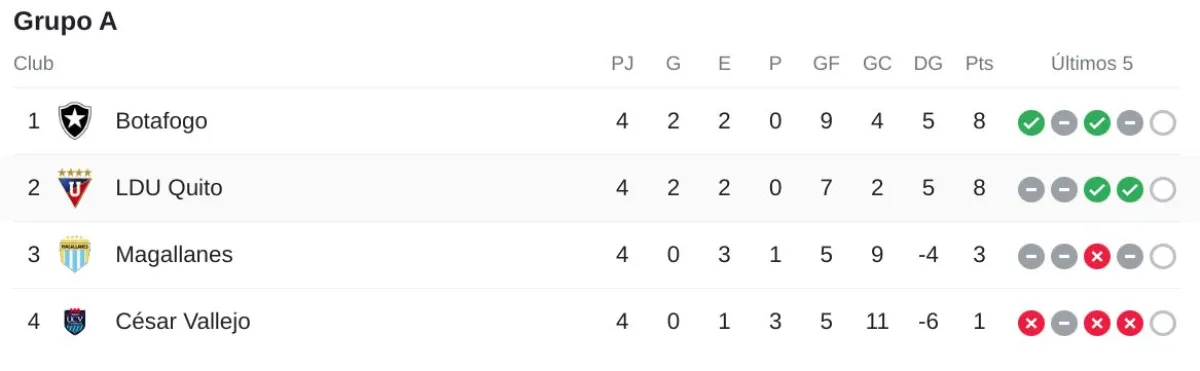The width and height of the screenshot is (1200, 371).
Task: Click the Últimos 5 column header
Action: point(1092,64)
